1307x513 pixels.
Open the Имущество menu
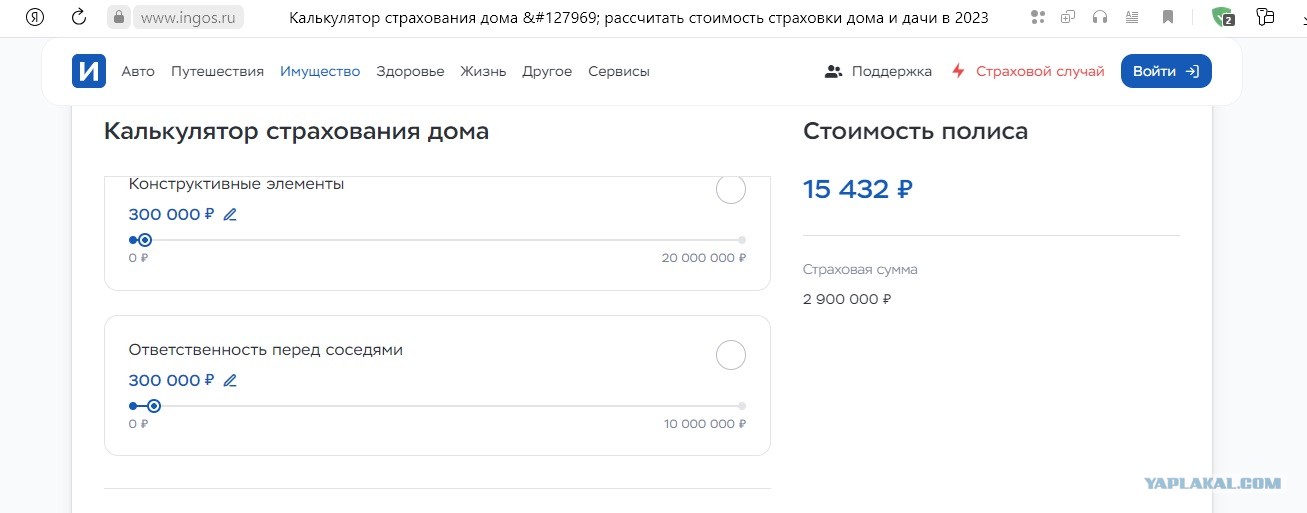[320, 71]
